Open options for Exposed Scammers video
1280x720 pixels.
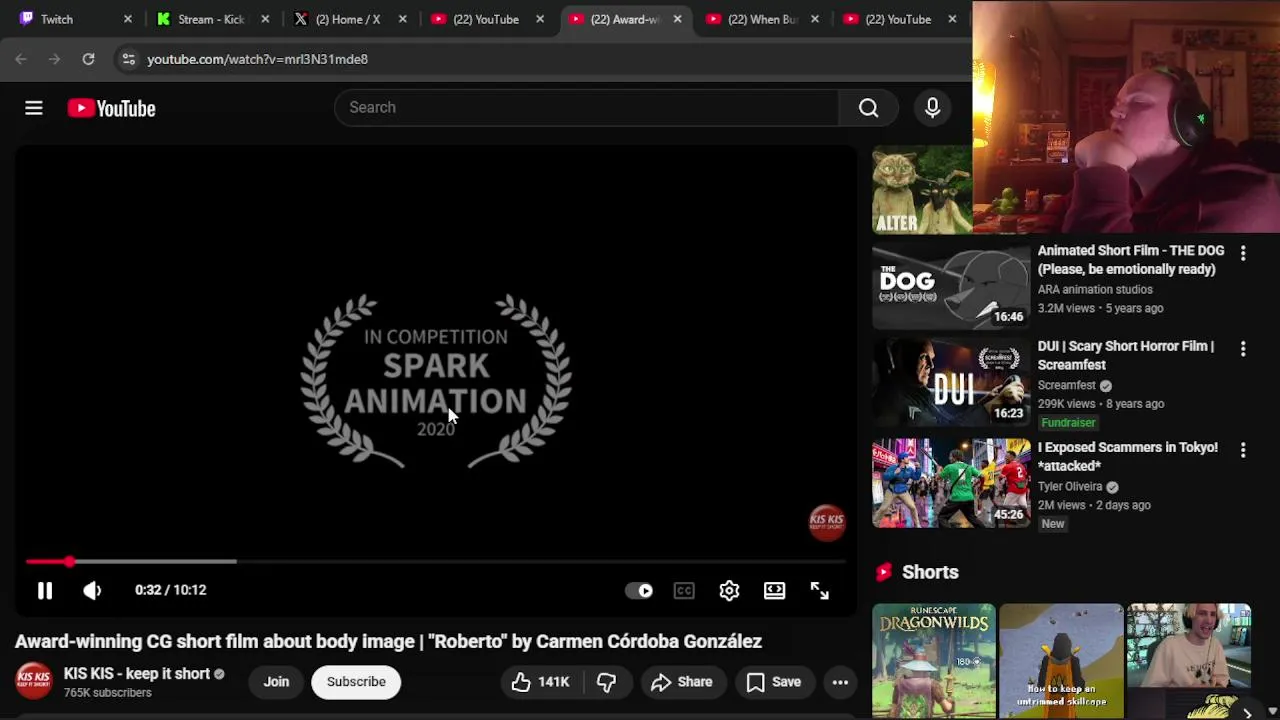click(x=1243, y=451)
